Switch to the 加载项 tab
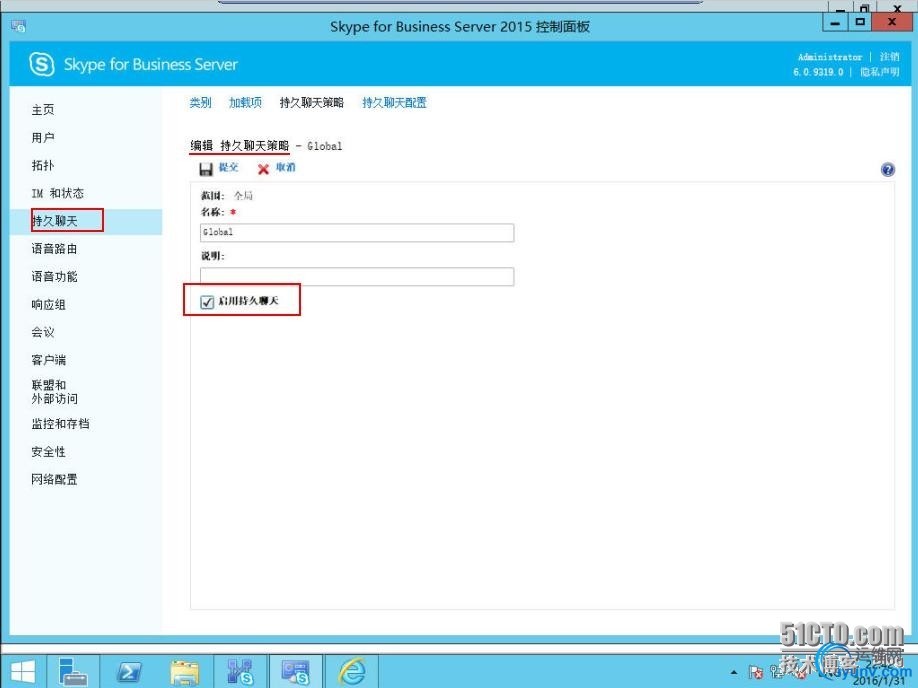The image size is (918, 688). [245, 102]
